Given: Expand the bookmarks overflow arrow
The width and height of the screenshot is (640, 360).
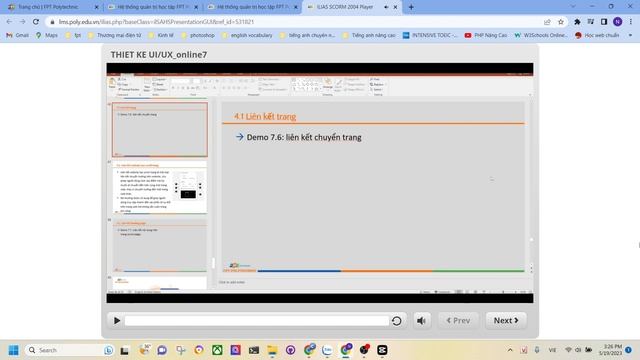Looking at the screenshot, I should [x=630, y=36].
